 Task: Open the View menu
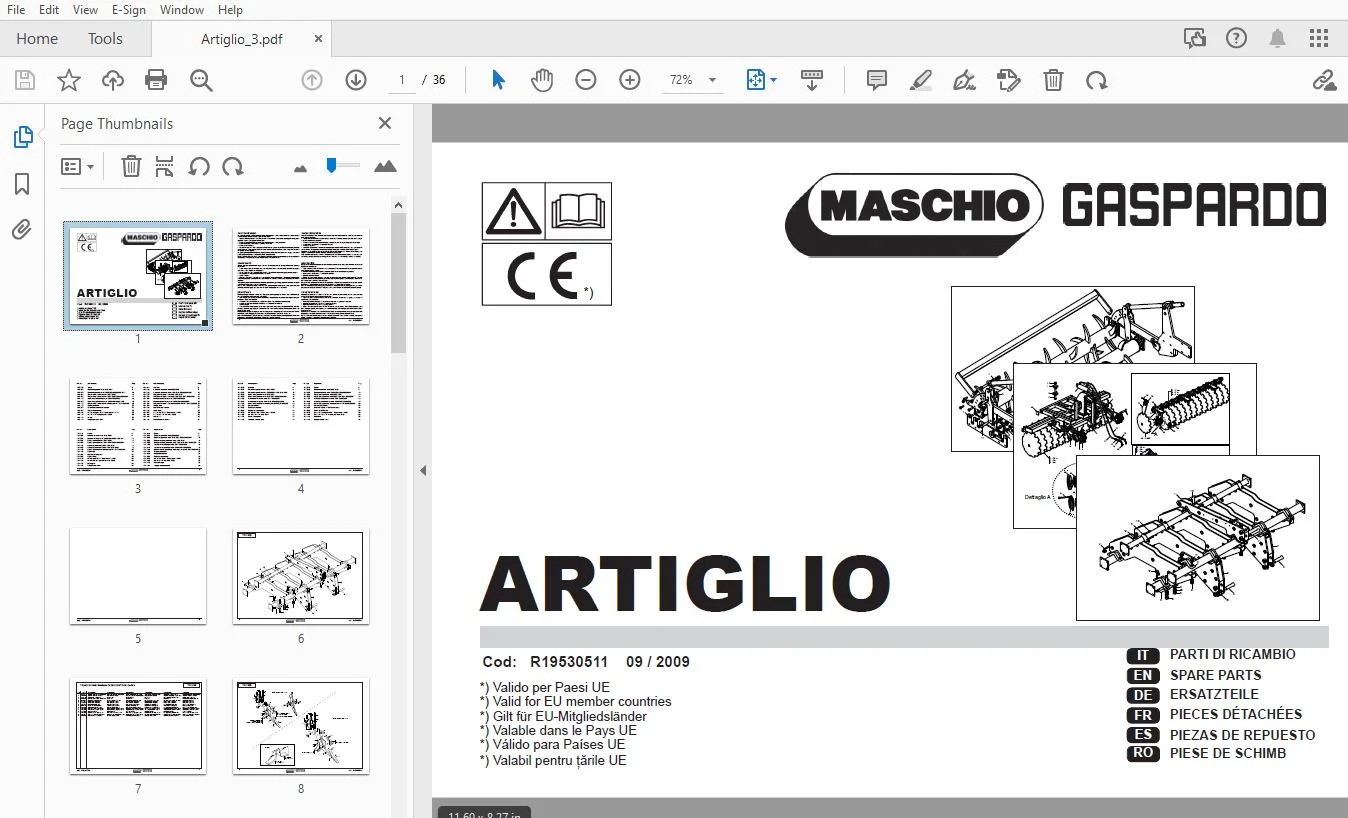coord(85,9)
